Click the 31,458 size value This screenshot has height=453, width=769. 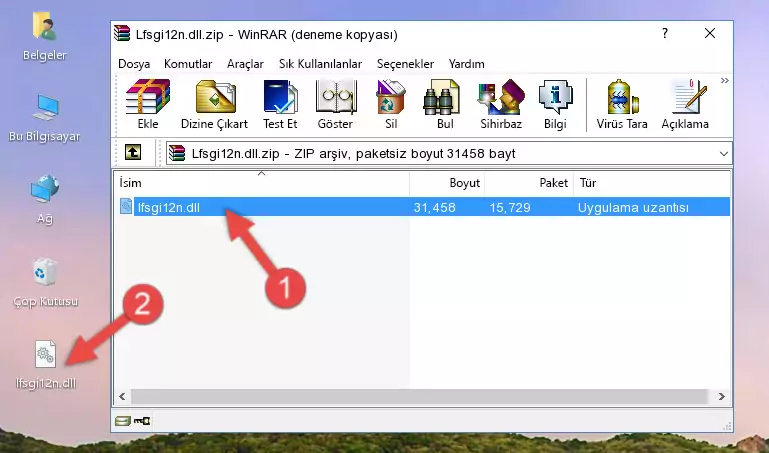pos(434,207)
